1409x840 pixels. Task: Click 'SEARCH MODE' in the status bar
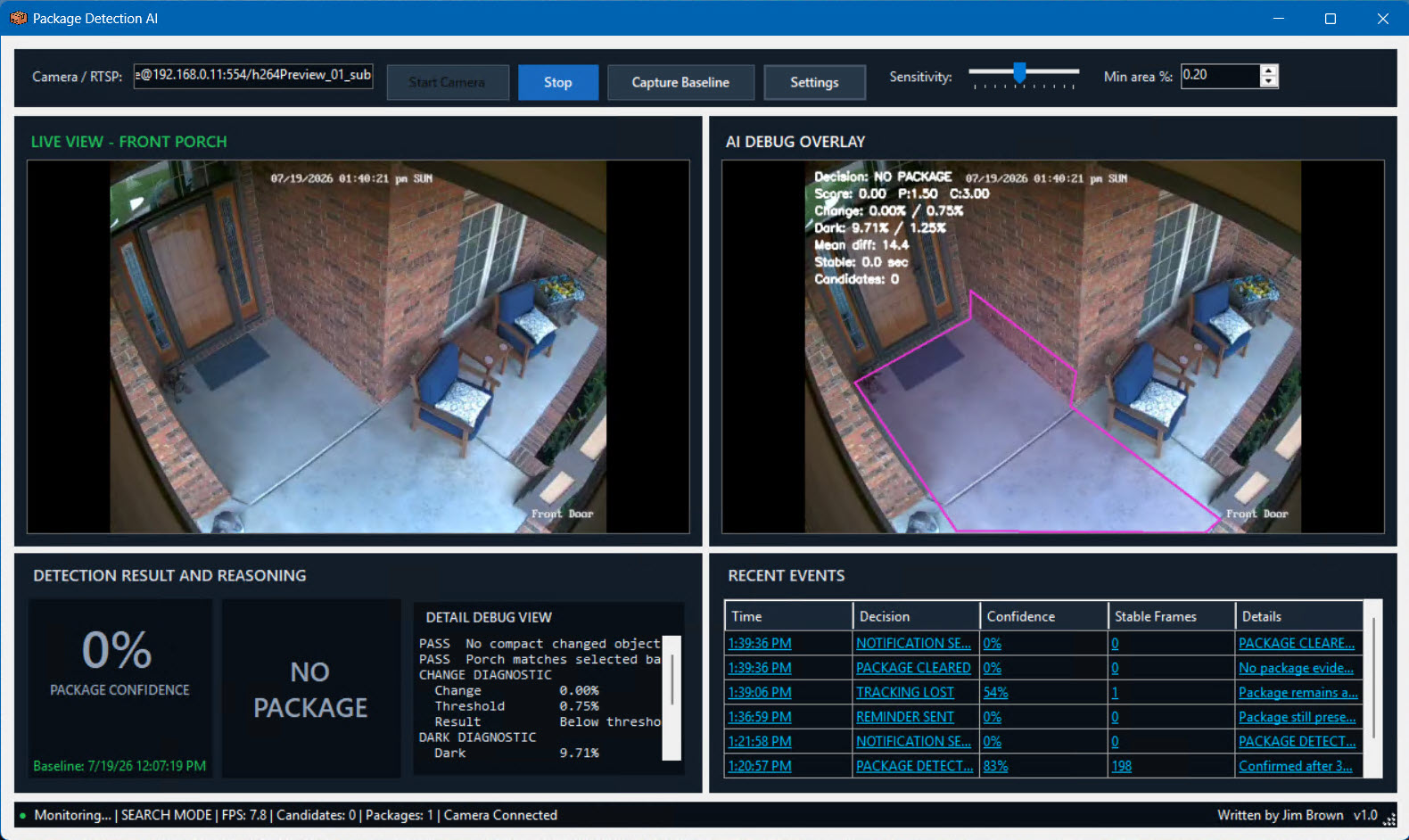coord(167,815)
